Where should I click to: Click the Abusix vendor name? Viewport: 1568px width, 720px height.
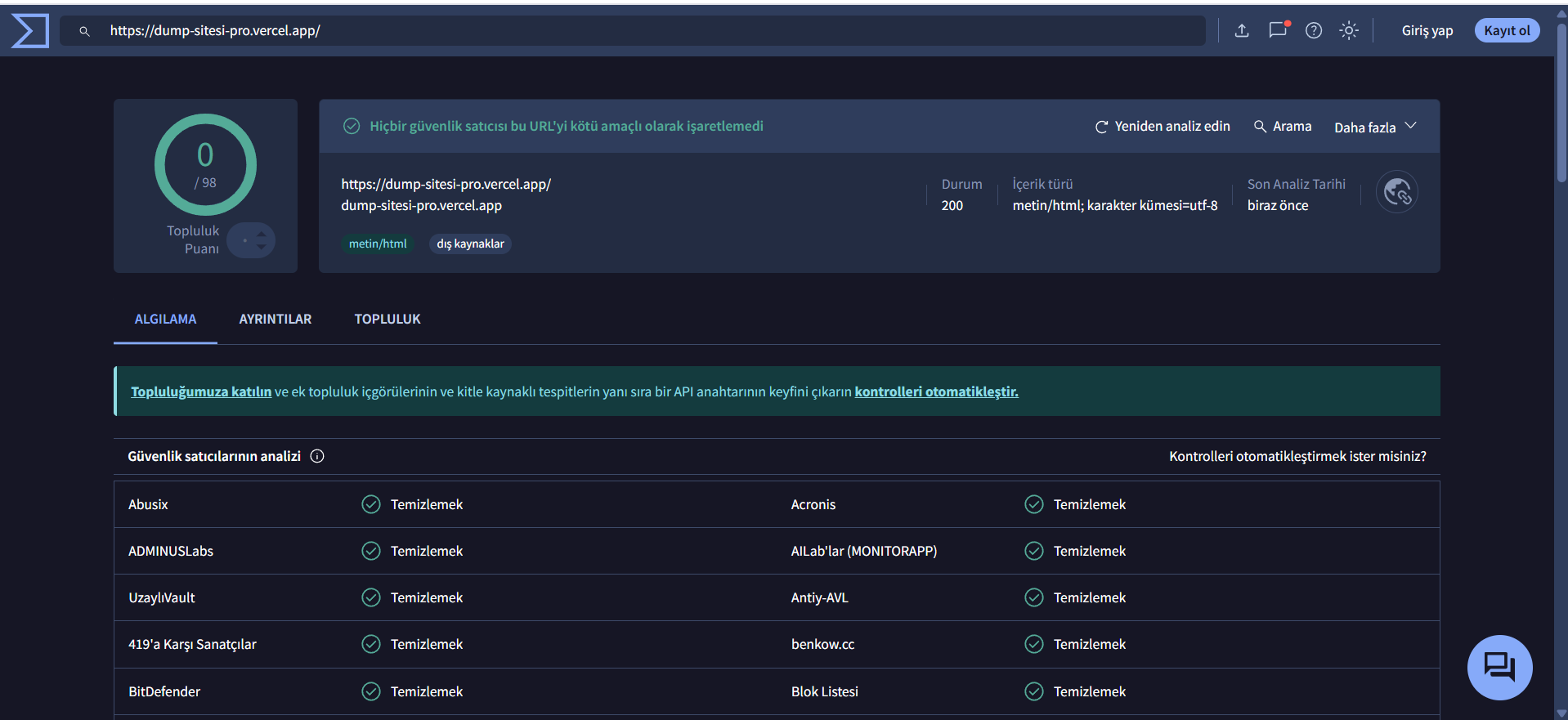click(148, 504)
